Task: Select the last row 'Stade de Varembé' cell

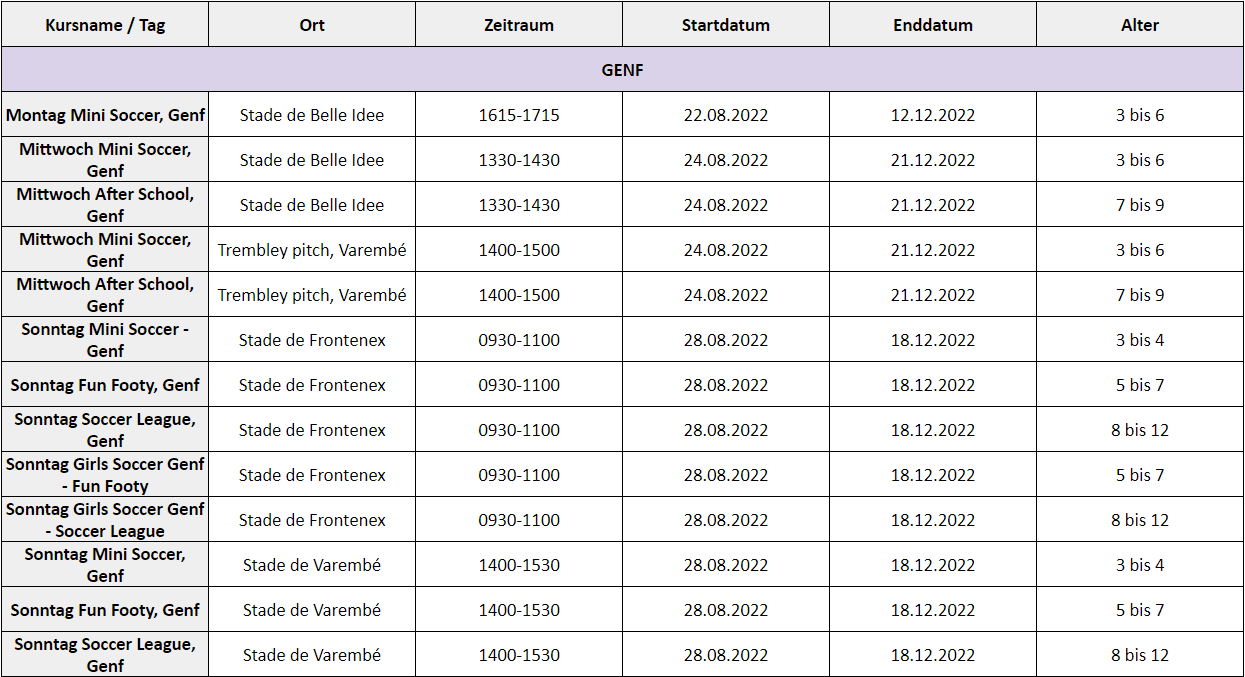Action: coord(312,655)
